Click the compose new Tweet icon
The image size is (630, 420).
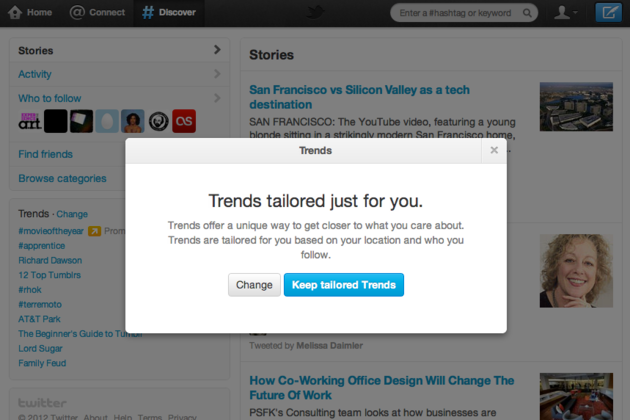click(x=607, y=13)
